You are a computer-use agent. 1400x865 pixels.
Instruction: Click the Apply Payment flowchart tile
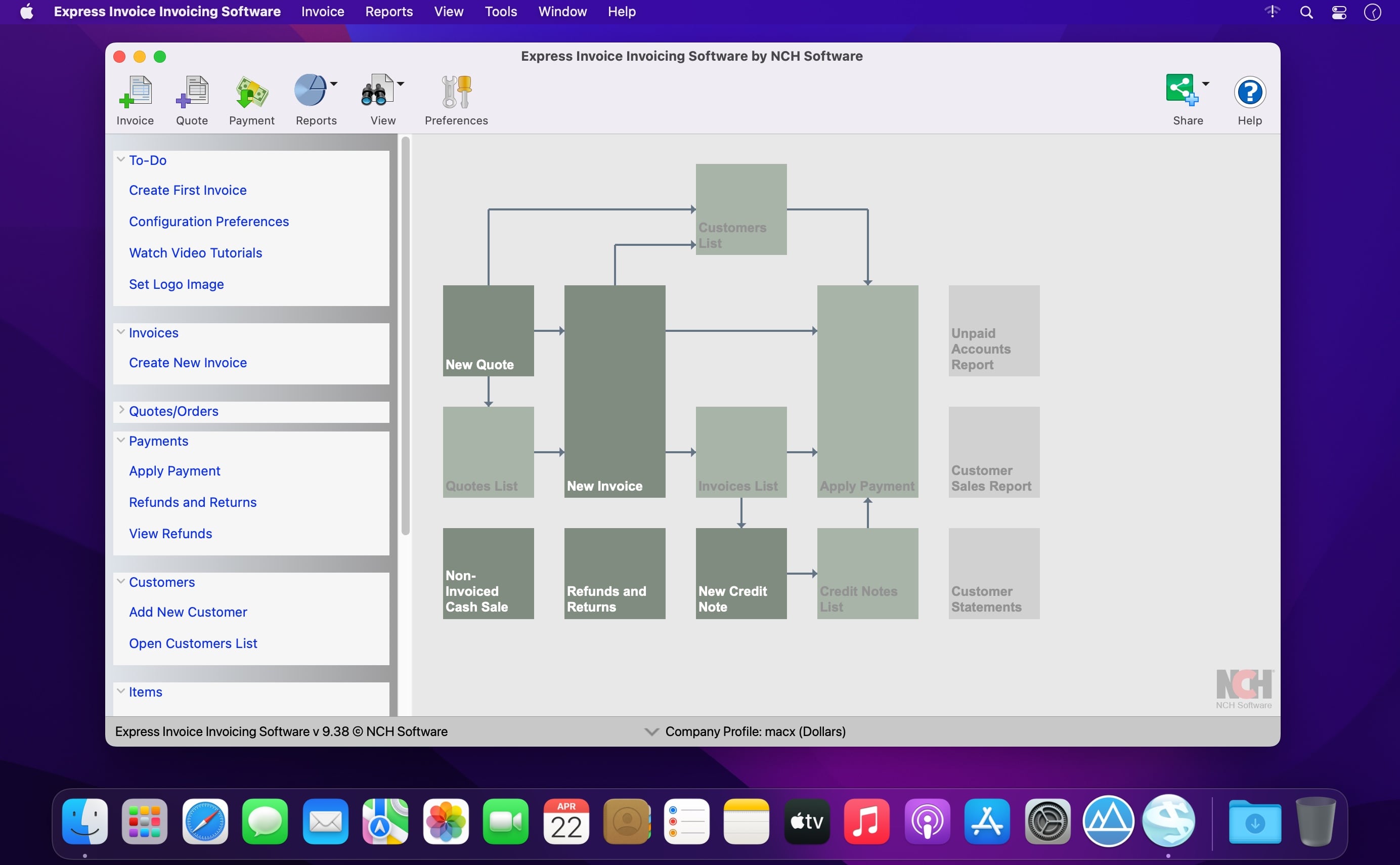(867, 392)
